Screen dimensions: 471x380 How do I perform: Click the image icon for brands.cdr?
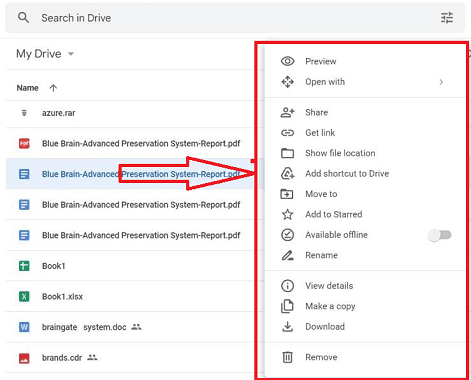point(24,358)
